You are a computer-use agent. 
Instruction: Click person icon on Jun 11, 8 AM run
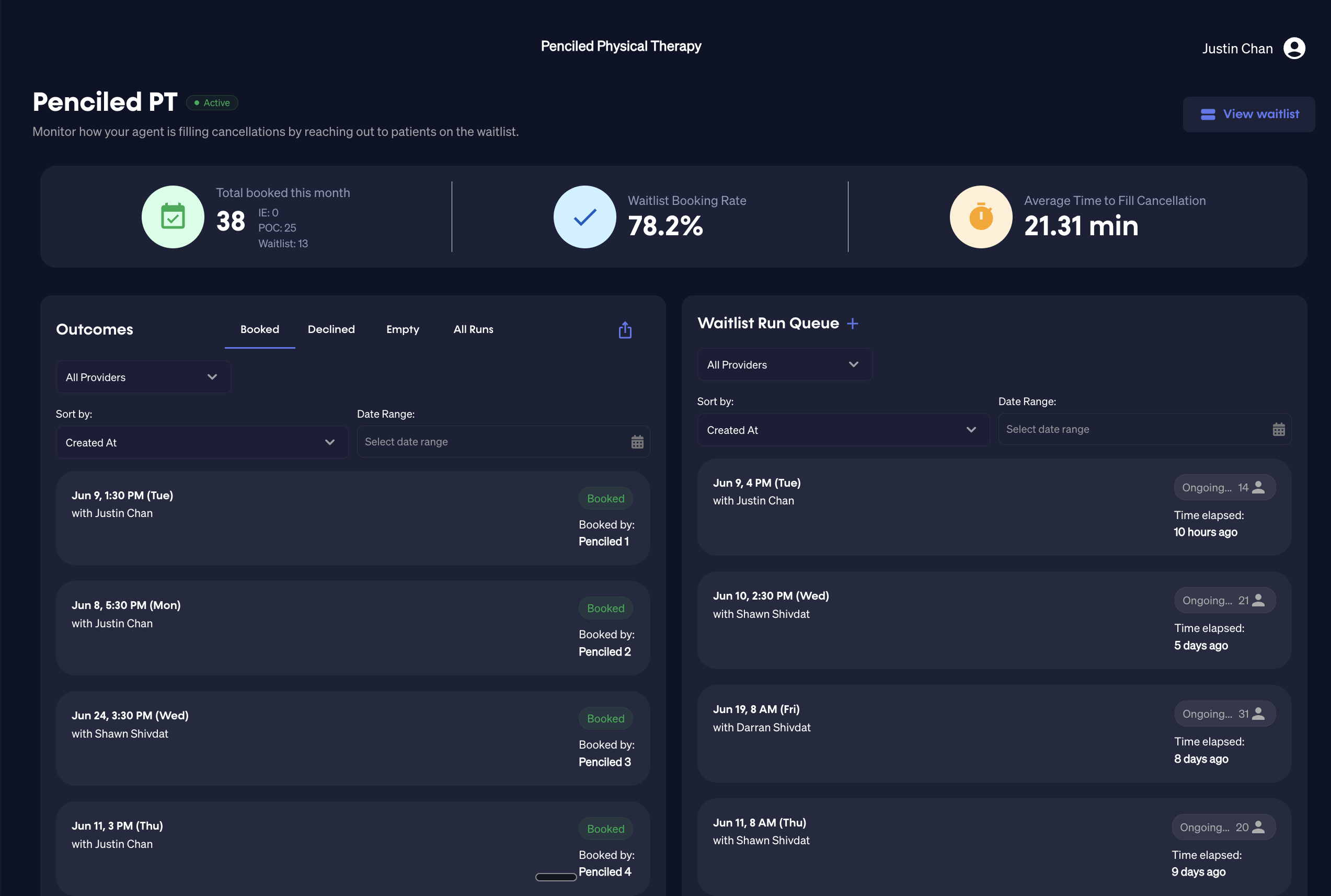pos(1258,827)
